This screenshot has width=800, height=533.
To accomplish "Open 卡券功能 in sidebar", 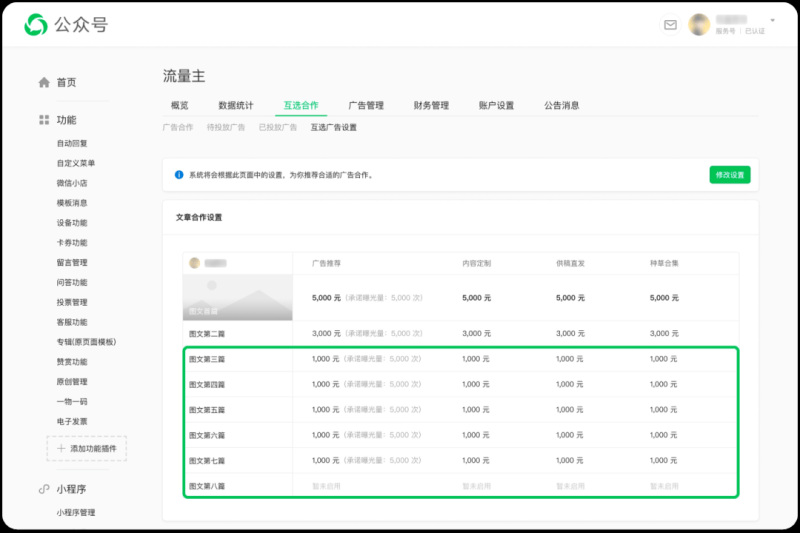I will click(x=72, y=243).
